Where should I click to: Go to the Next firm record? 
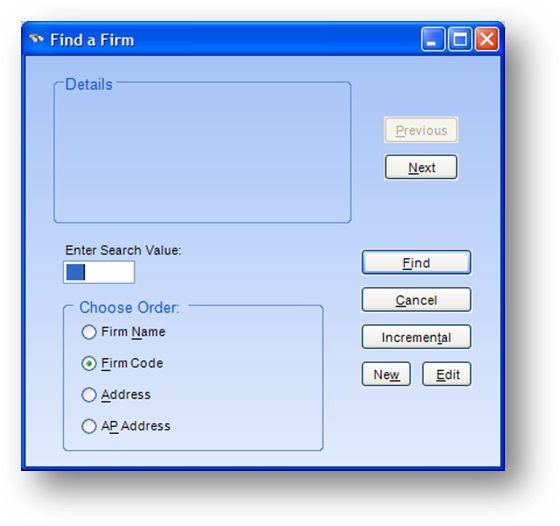421,167
